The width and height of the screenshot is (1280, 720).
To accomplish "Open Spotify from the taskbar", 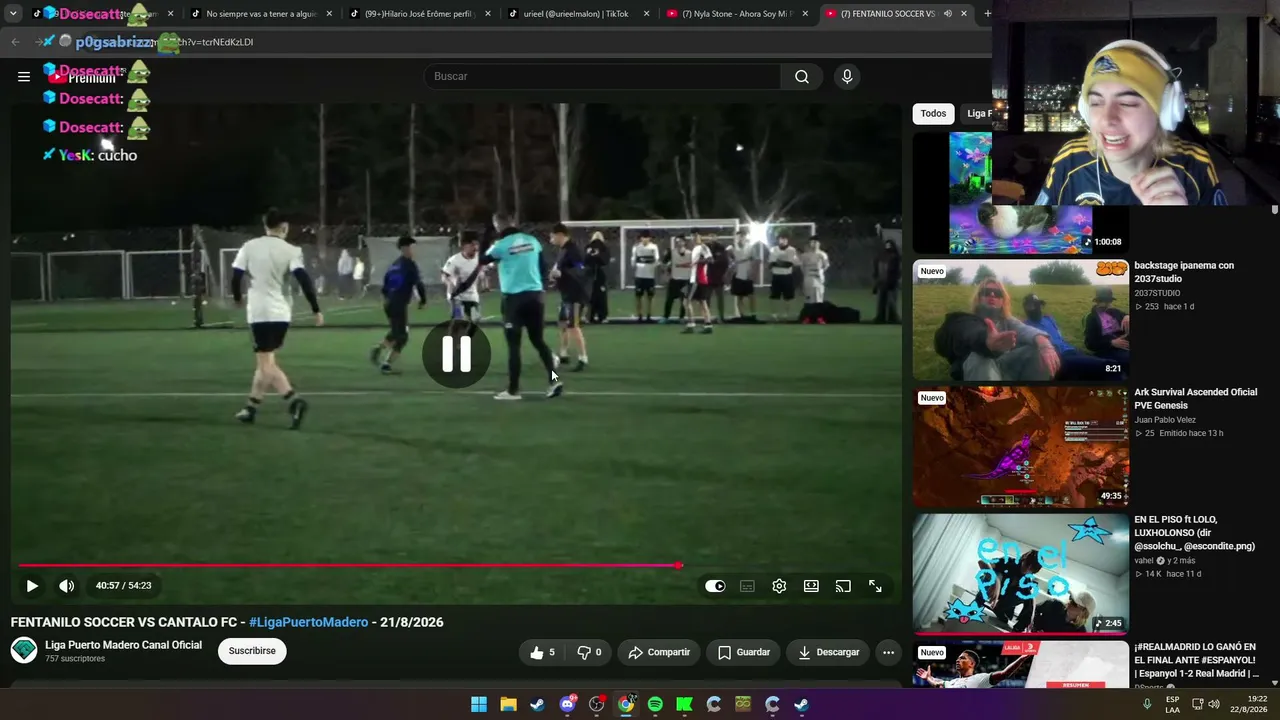I will point(655,704).
